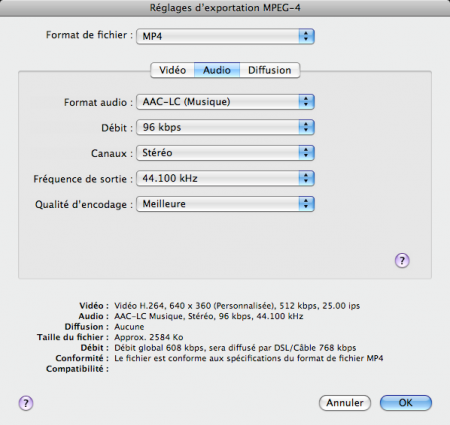Click blue arrows on Format de fichier popup
The height and width of the screenshot is (425, 450).
point(306,36)
